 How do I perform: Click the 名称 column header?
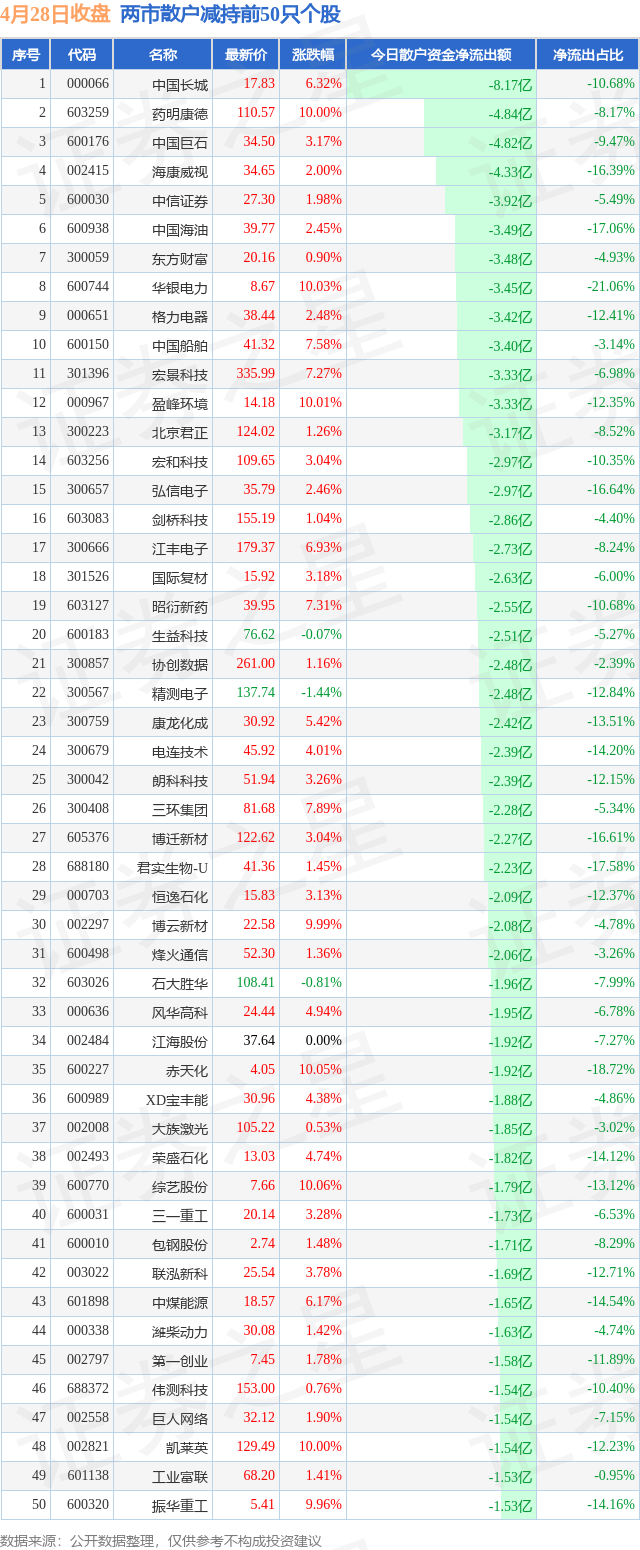click(x=163, y=55)
